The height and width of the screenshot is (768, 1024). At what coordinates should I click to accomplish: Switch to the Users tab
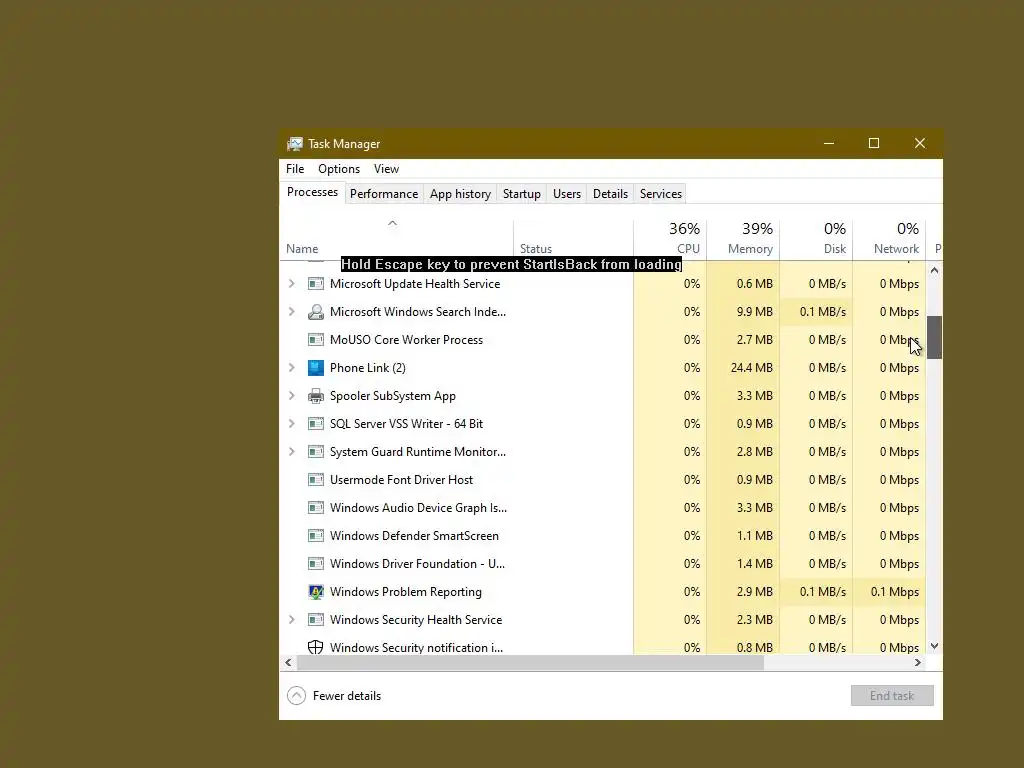pos(567,194)
